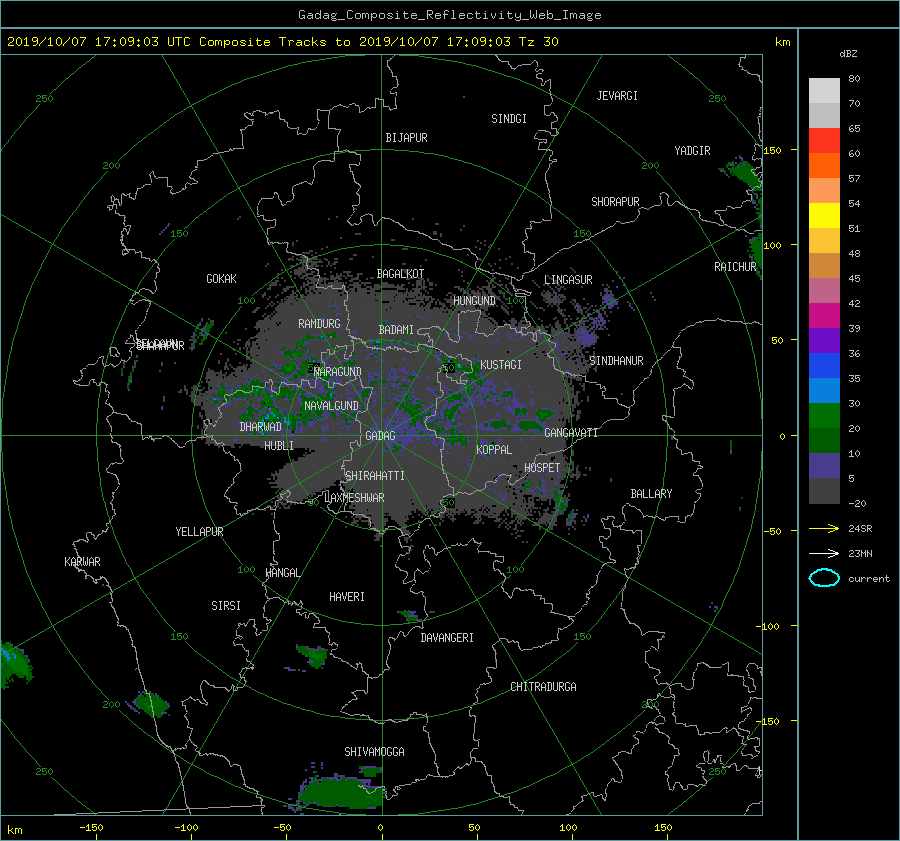
Task: Click the GADAG radar center label
Action: [x=381, y=436]
